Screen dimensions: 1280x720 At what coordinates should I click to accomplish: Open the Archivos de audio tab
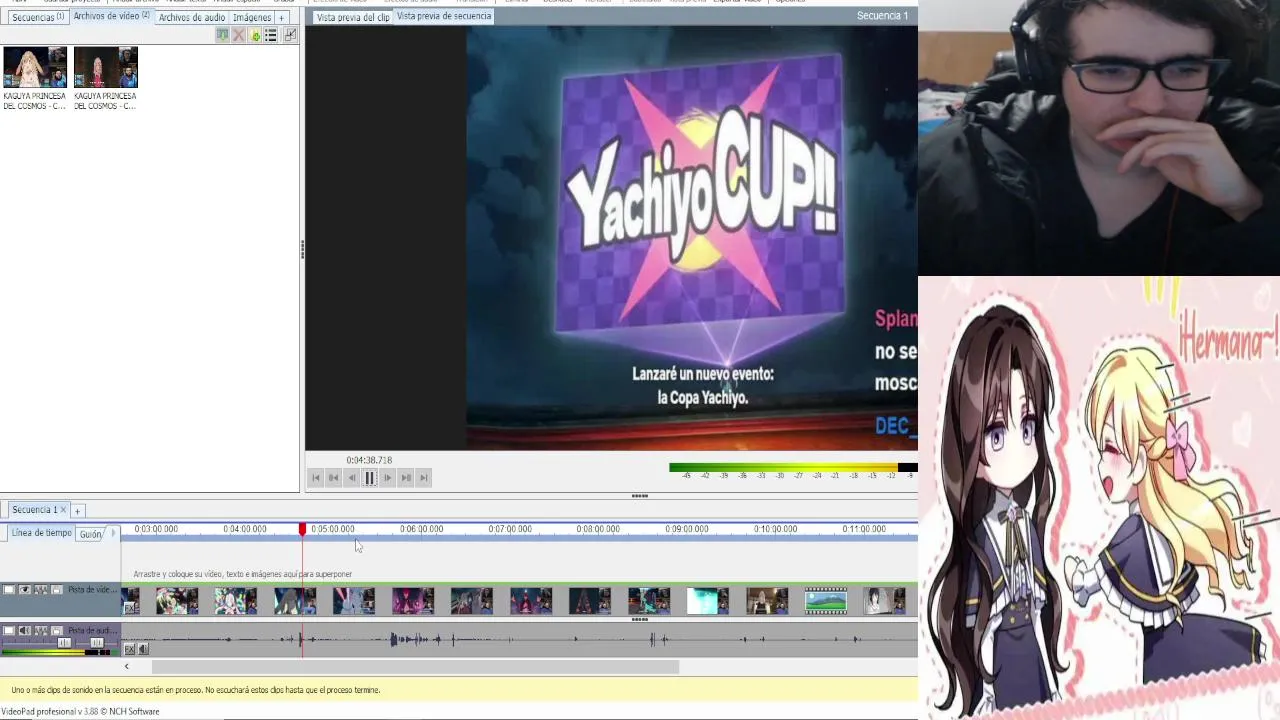point(192,17)
